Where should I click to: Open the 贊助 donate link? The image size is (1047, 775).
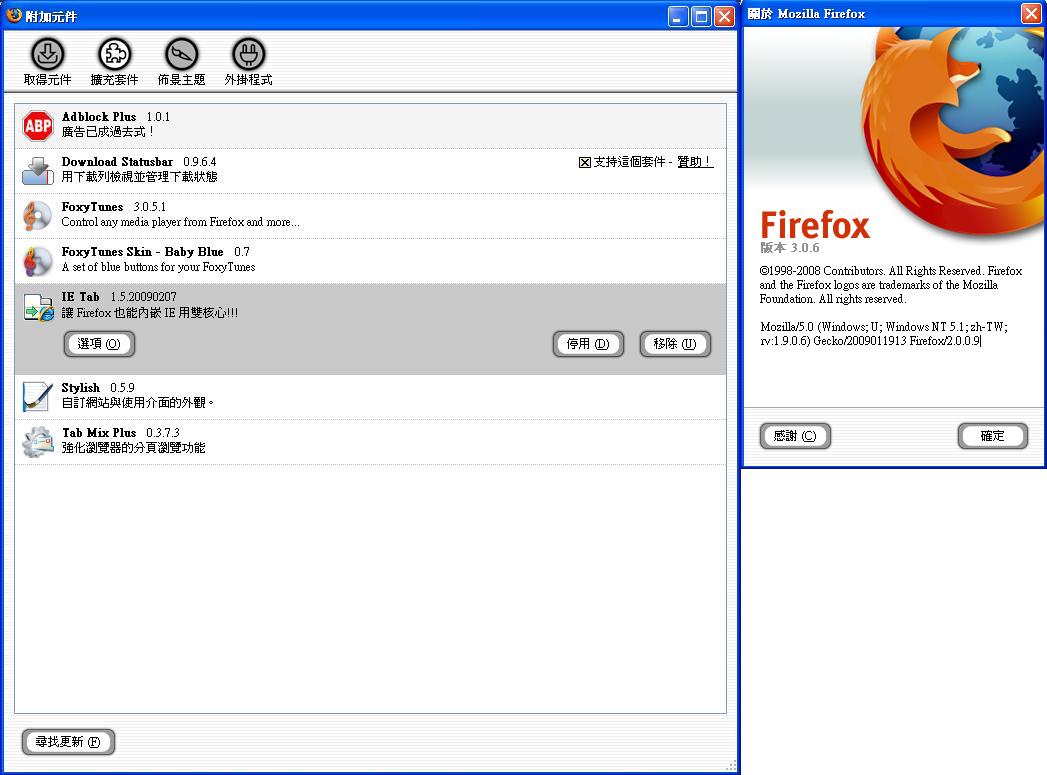(x=695, y=162)
